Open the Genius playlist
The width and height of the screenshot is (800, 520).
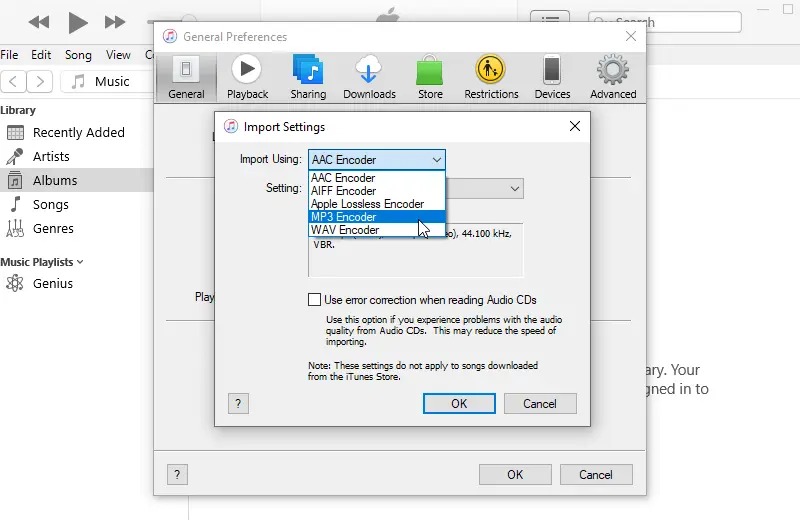click(77, 283)
